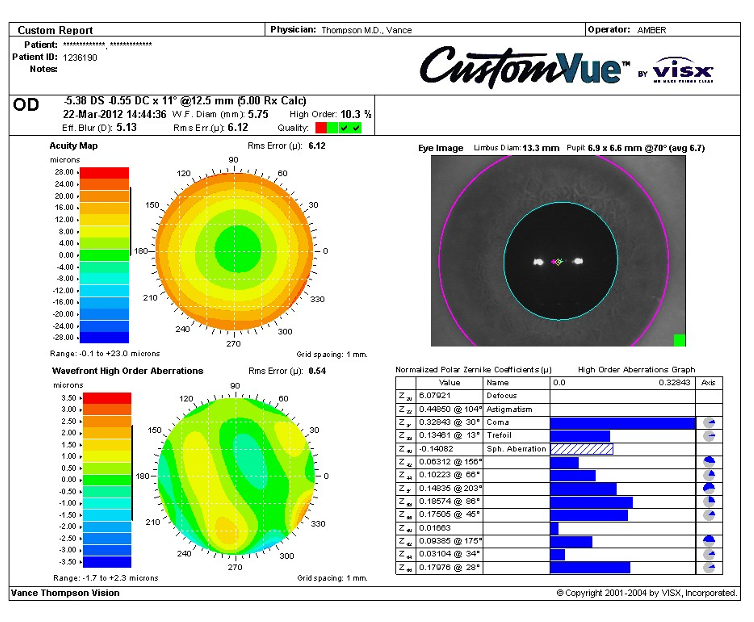Click the Coma blue bar in aberrations graph
Viewport: 754px width, 622px height.
(x=623, y=423)
